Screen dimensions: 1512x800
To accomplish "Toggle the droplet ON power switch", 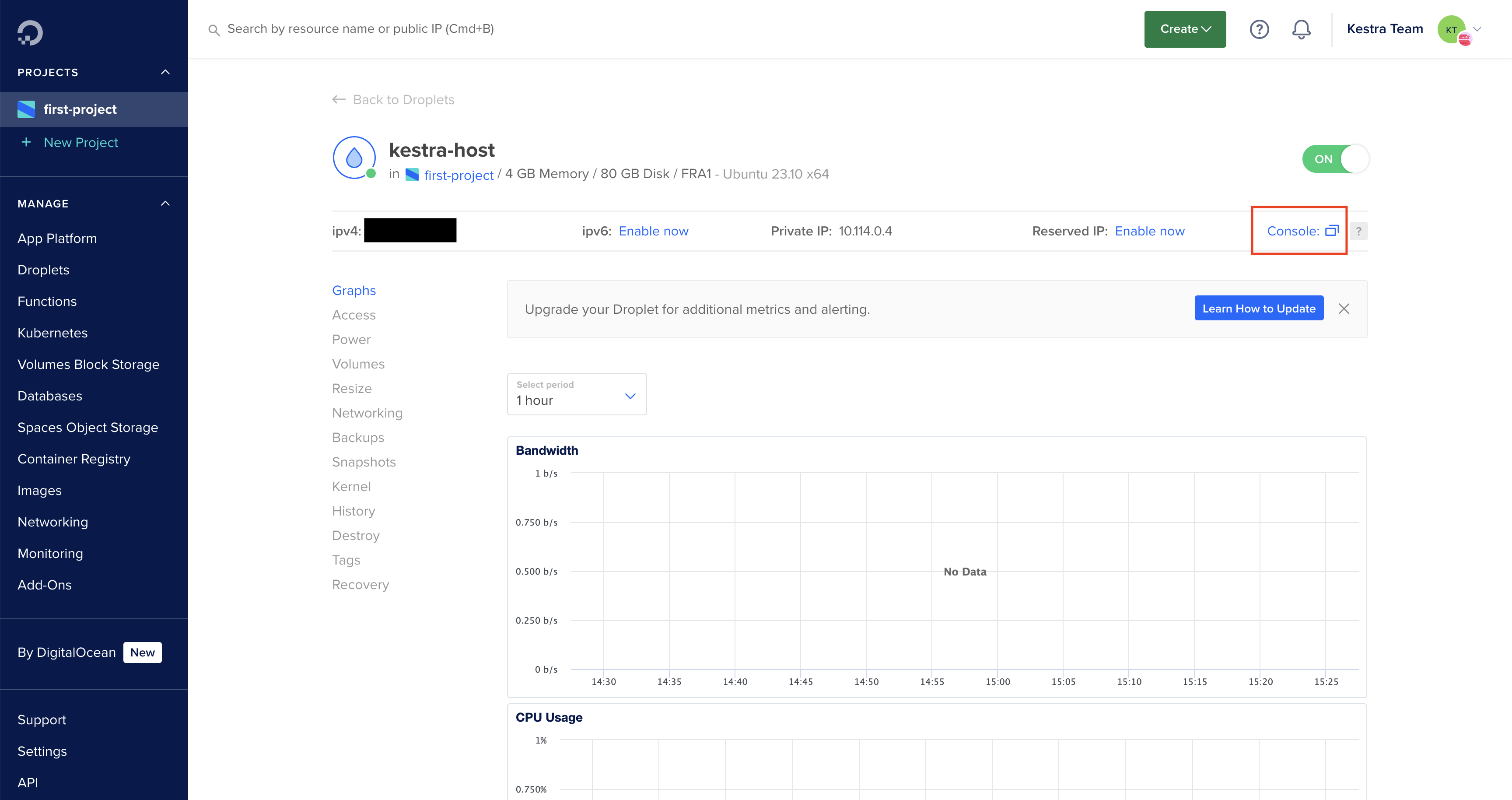I will [x=1335, y=159].
